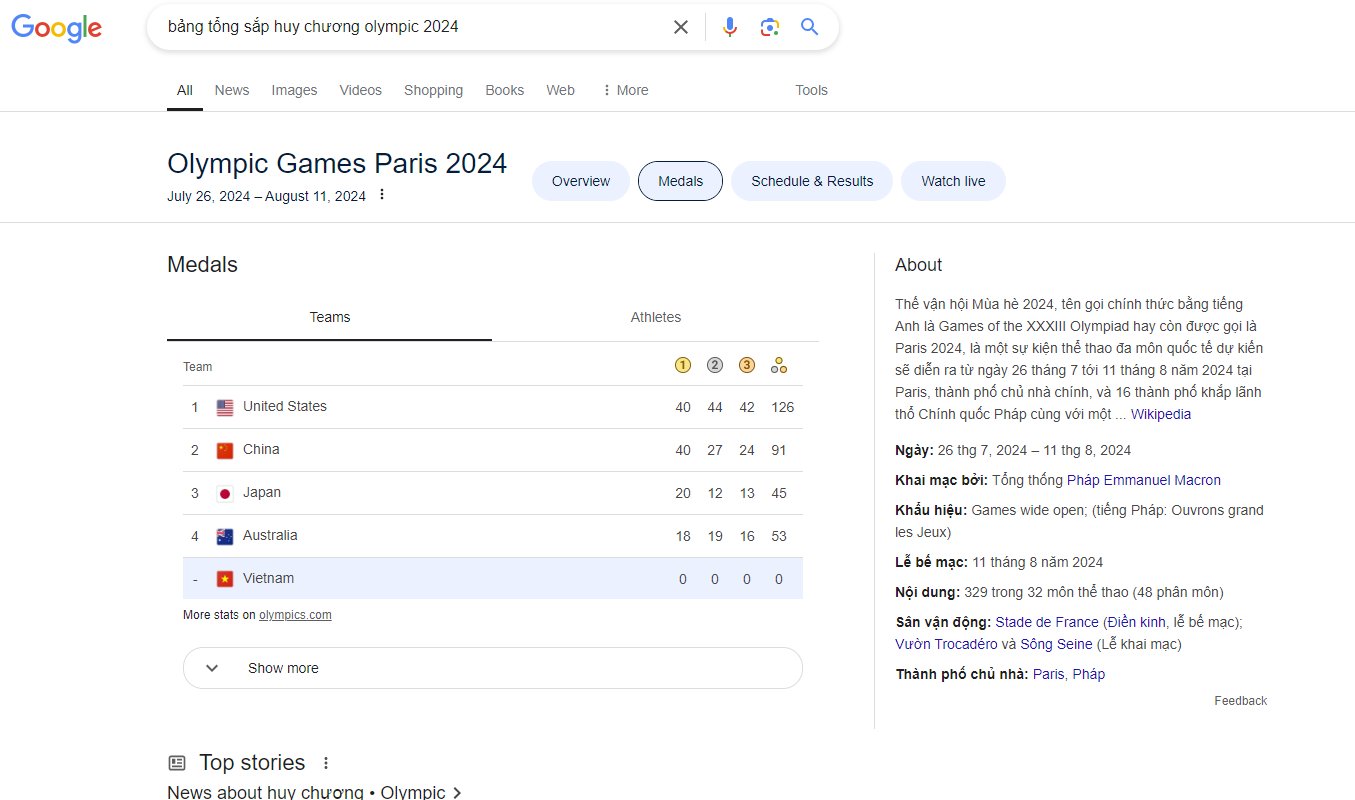Open the olympics.com link

(x=295, y=615)
